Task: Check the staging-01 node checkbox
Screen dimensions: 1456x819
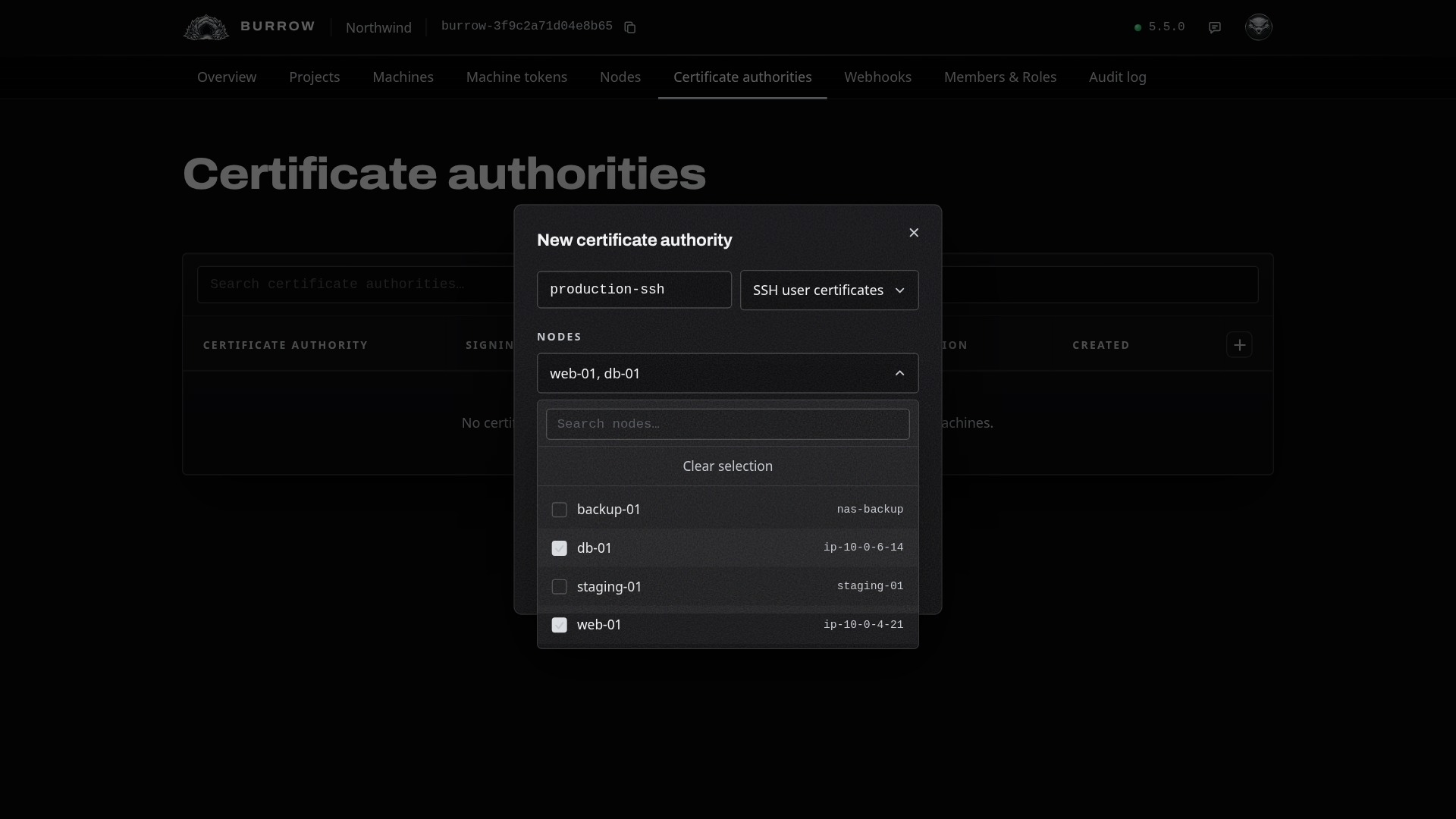Action: (559, 587)
